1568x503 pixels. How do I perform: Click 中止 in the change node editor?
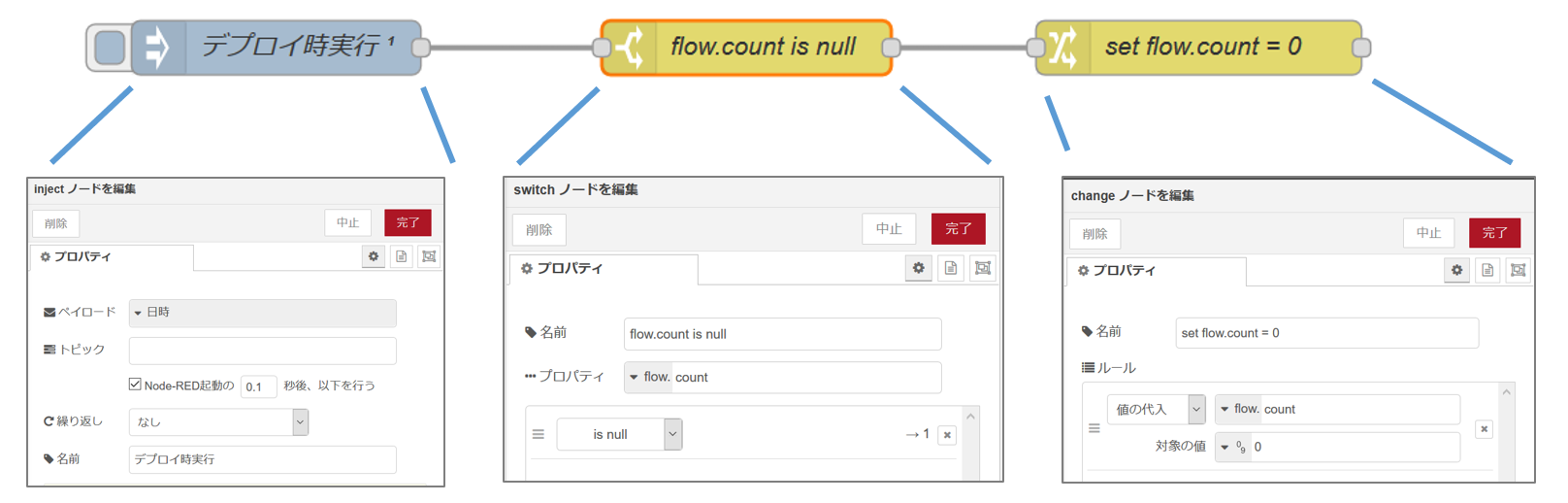pyautogui.click(x=1428, y=233)
